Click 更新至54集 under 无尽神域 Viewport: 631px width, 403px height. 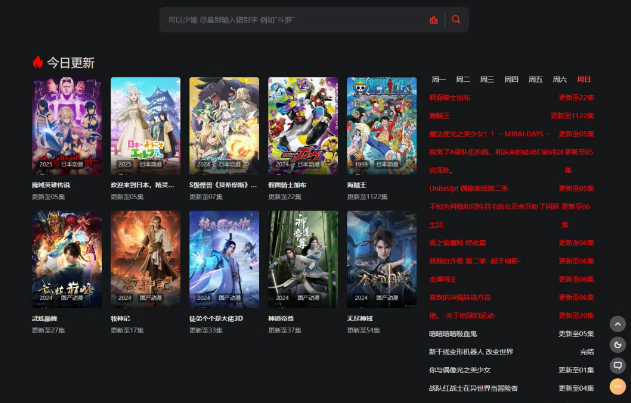coord(363,330)
